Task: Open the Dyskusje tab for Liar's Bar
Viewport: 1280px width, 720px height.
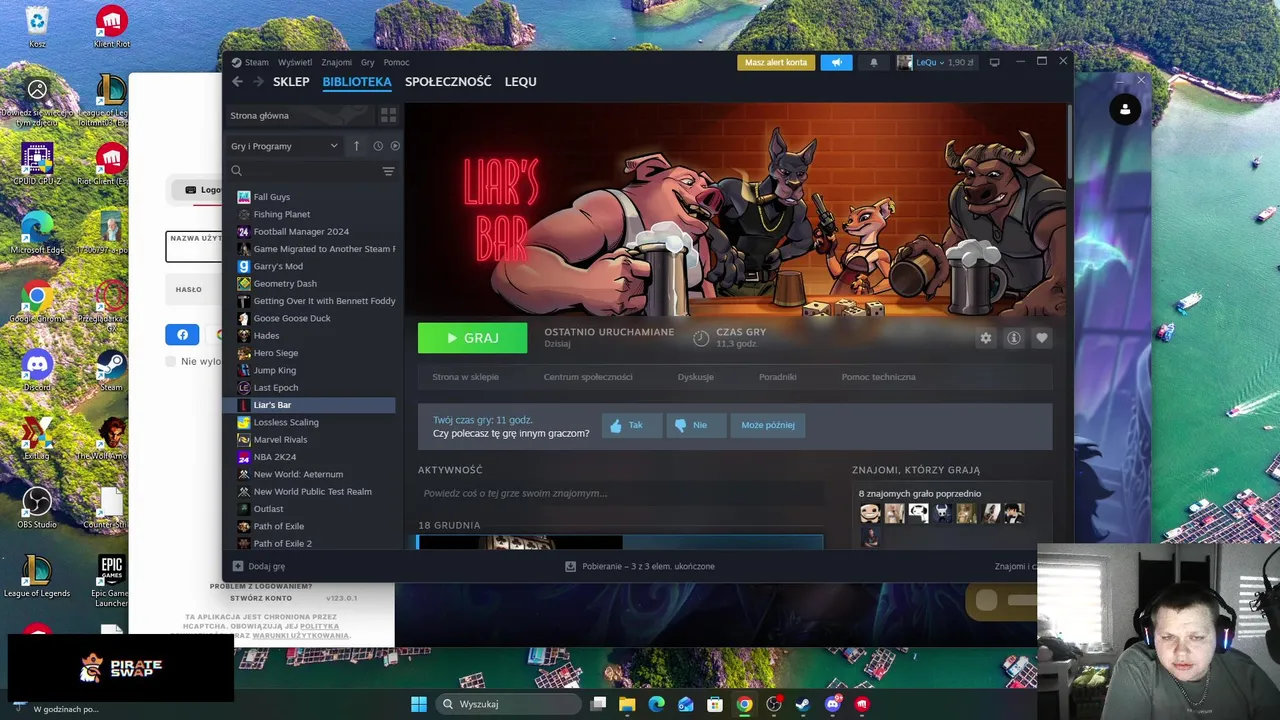Action: tap(695, 377)
